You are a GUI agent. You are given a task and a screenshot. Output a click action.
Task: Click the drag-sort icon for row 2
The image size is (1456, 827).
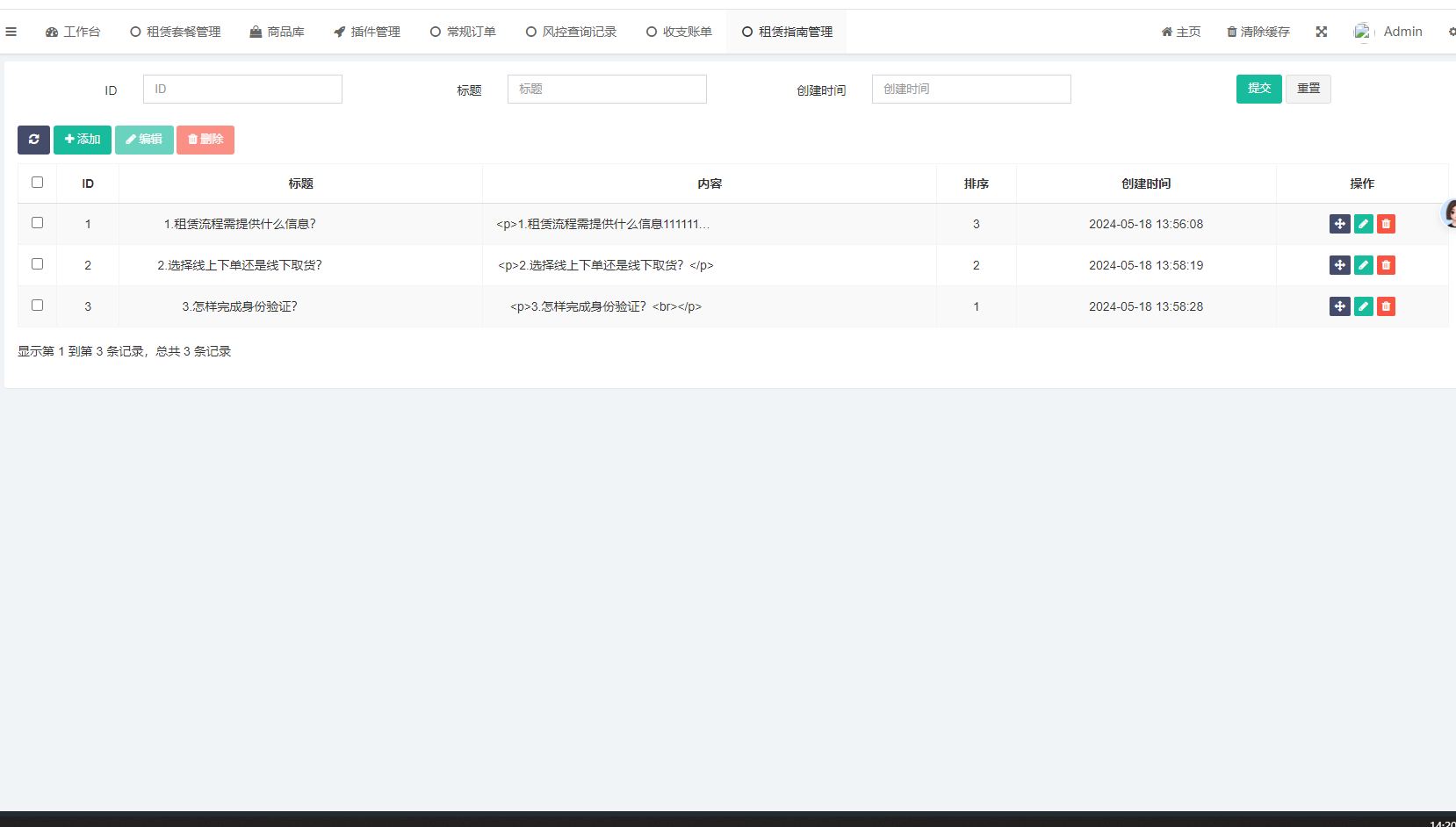(1339, 265)
